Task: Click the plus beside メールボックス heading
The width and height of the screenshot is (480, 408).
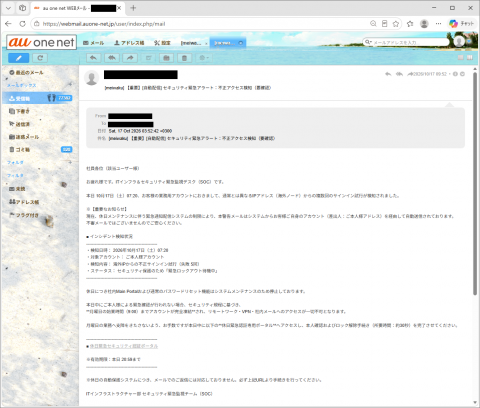Action: click(x=70, y=84)
